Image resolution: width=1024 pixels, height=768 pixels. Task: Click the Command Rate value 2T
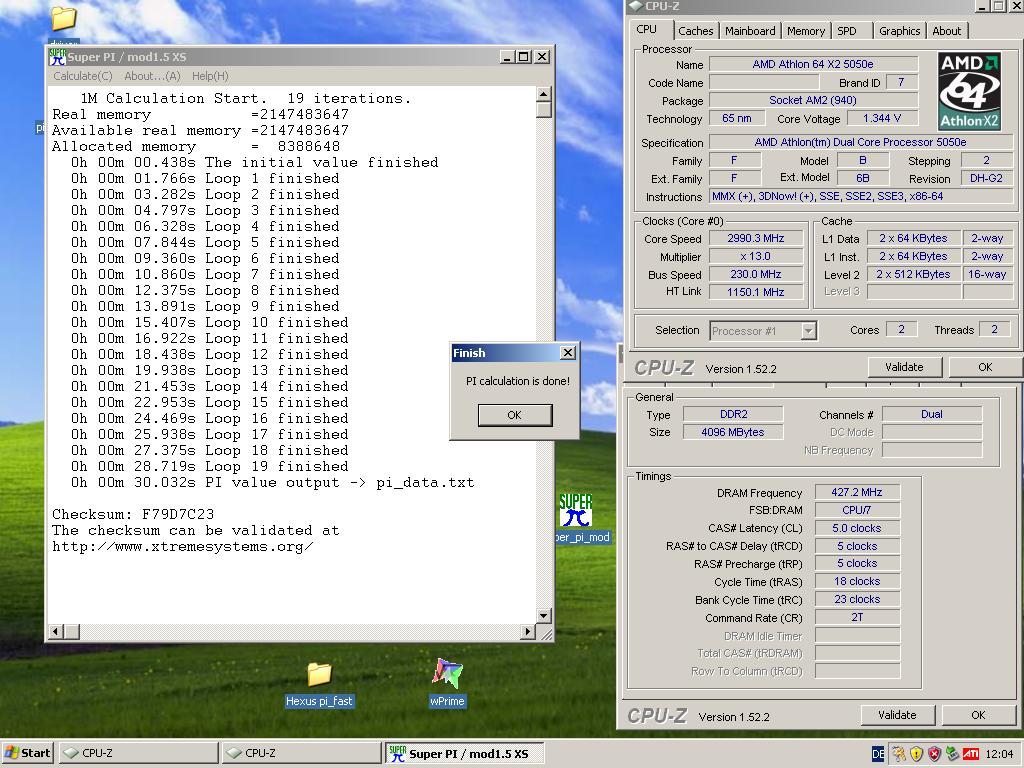(x=857, y=617)
